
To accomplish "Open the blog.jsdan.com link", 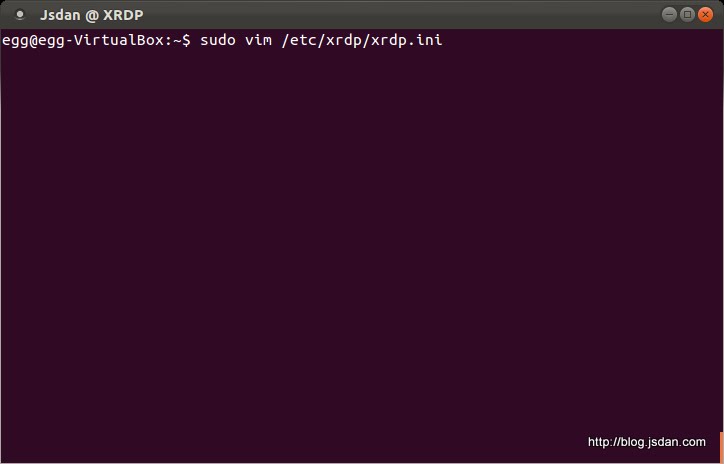I will (647, 442).
